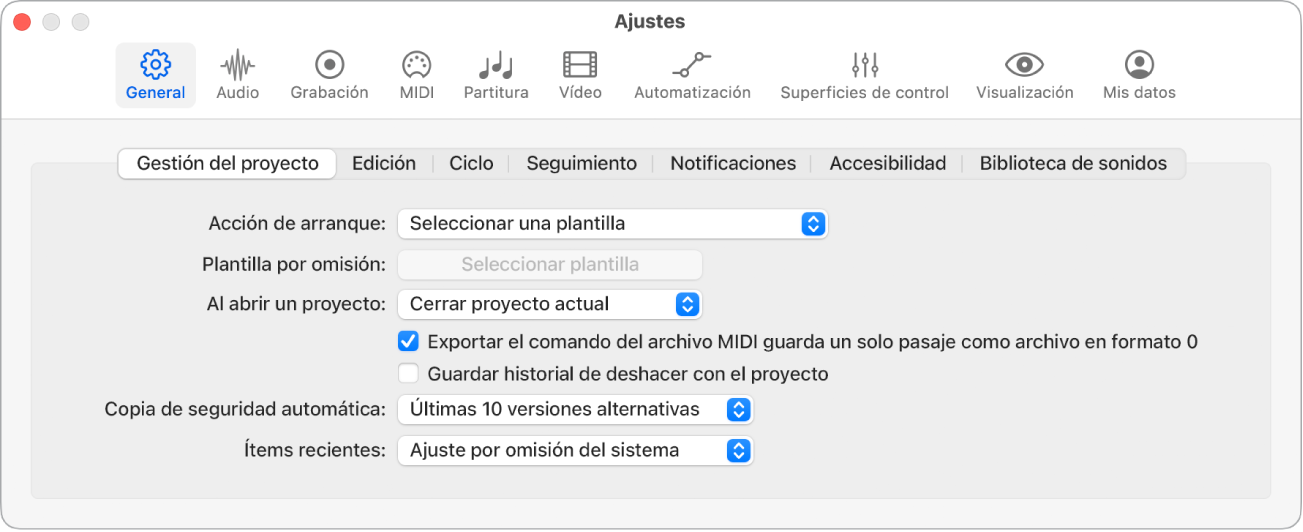Image resolution: width=1303 pixels, height=532 pixels.
Task: Open the Audio settings pane
Action: [237, 75]
